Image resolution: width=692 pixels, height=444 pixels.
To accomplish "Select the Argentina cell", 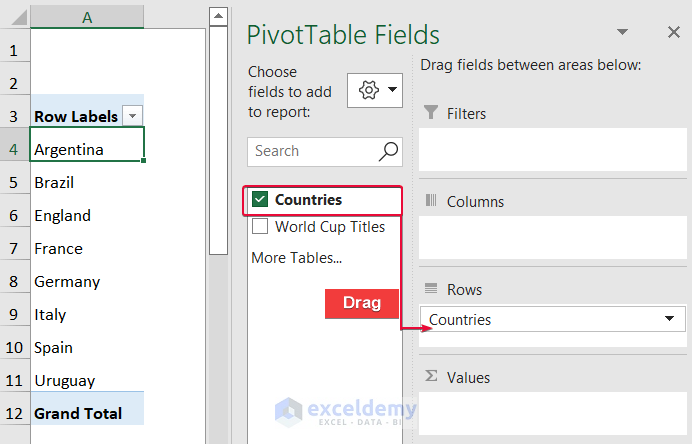I will pyautogui.click(x=88, y=150).
